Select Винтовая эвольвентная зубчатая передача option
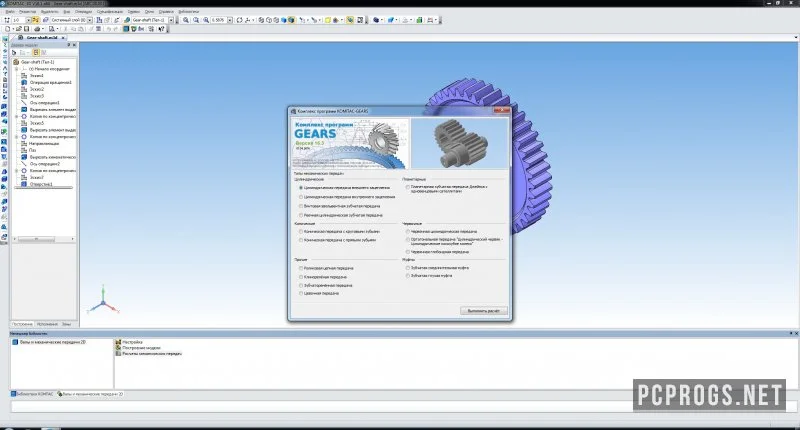The image size is (800, 430). [x=301, y=206]
